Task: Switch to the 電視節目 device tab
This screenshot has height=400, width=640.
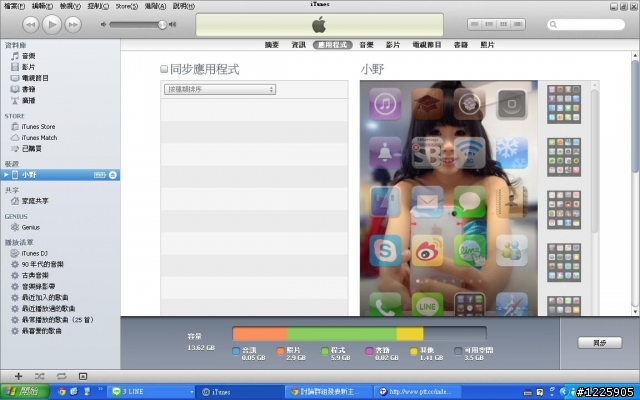Action: tap(427, 45)
